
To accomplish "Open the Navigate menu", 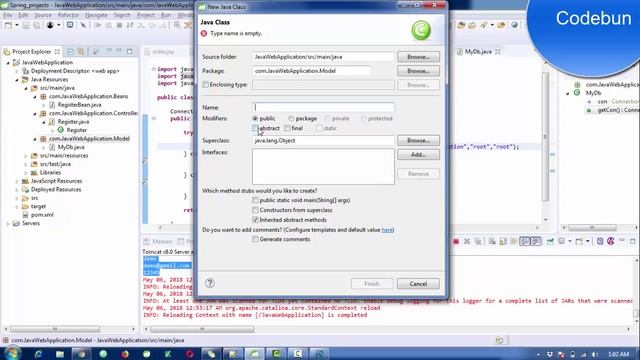I will 96,15.
